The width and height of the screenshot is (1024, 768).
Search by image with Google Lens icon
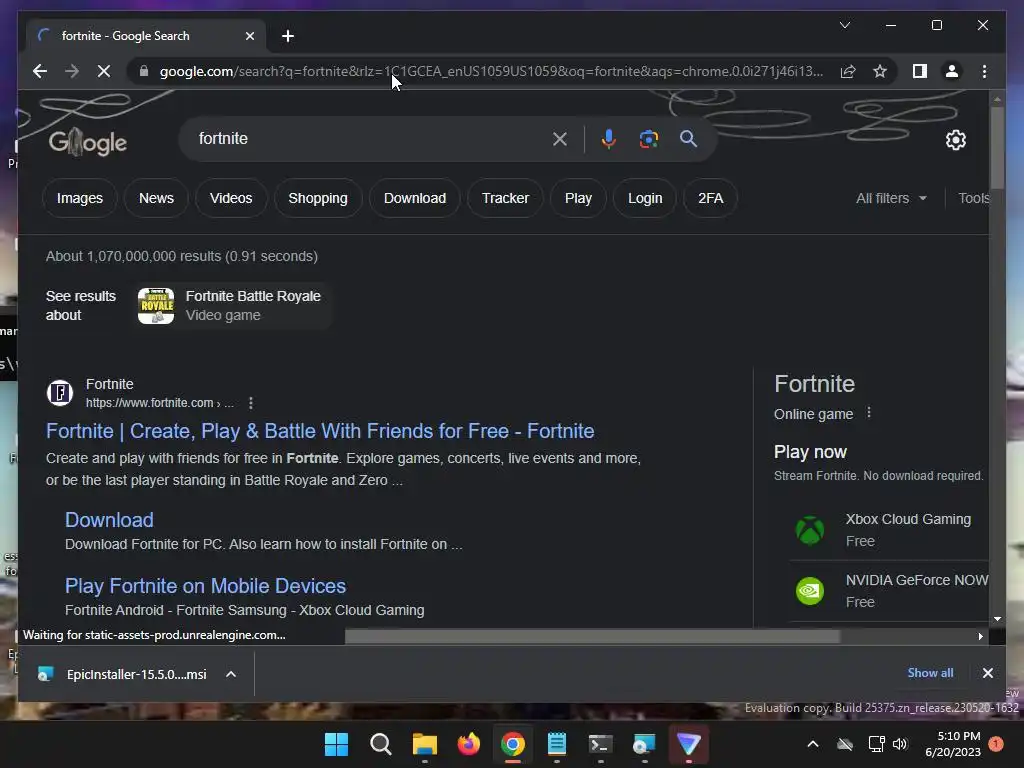(648, 138)
